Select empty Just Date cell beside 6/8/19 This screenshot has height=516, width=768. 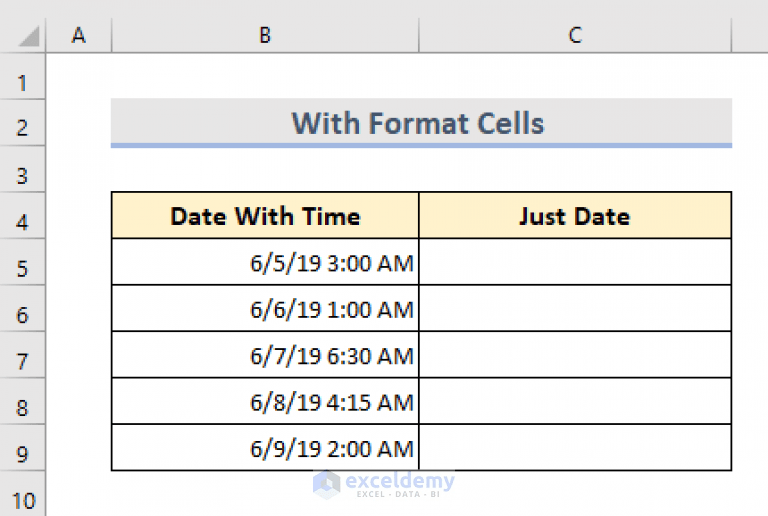575,401
